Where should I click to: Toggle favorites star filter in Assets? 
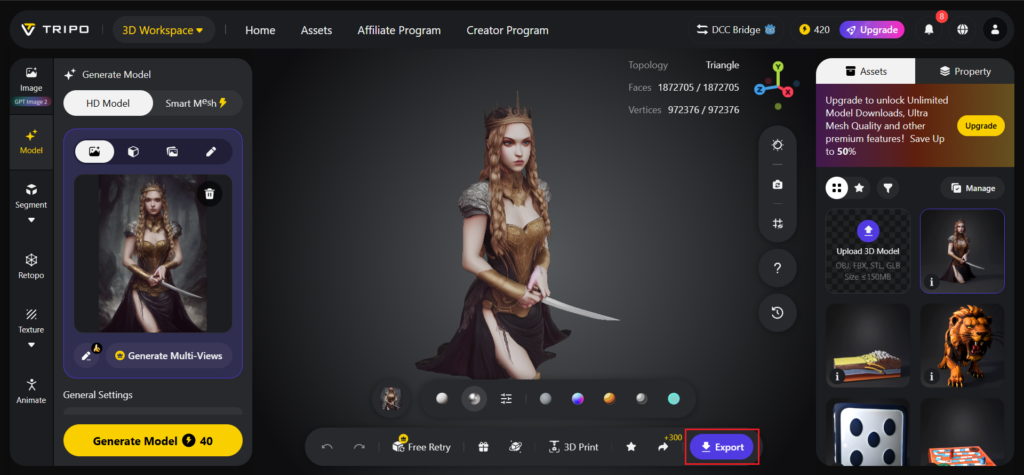859,188
